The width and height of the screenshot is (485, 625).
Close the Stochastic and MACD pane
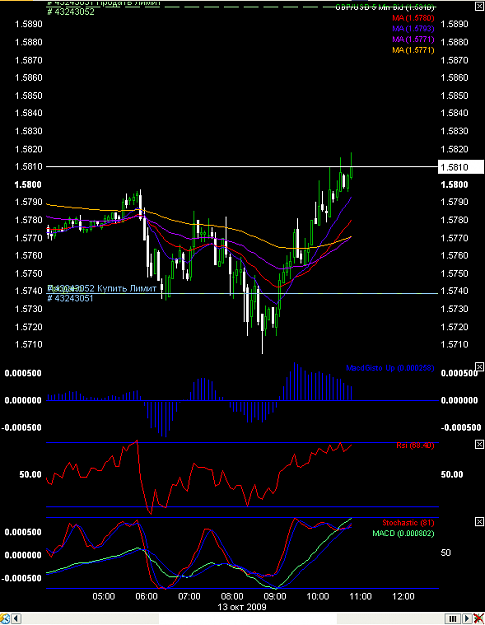[x=479, y=522]
